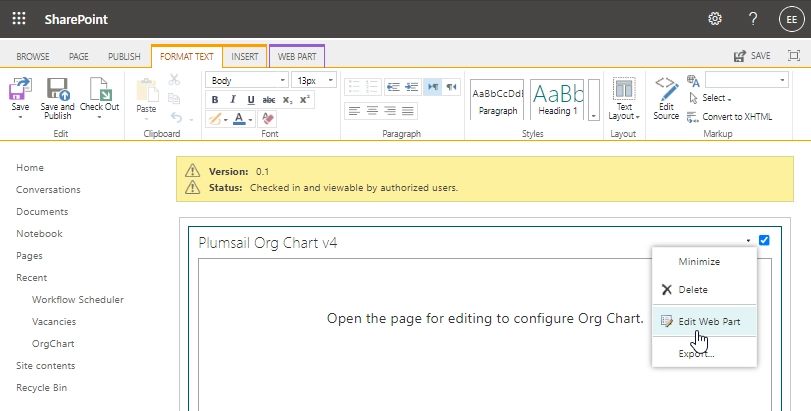Open the help question mark
The width and height of the screenshot is (811, 411).
[753, 19]
